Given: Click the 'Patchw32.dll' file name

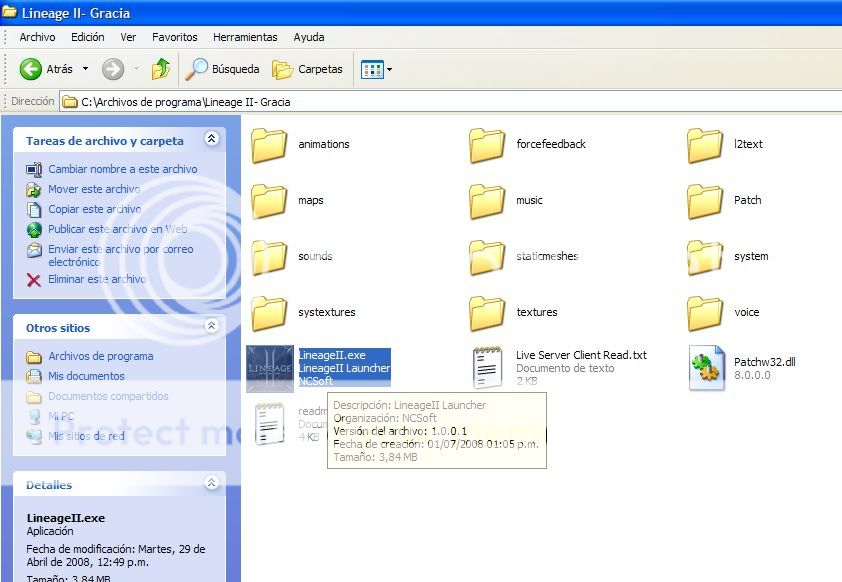Looking at the screenshot, I should 765,362.
